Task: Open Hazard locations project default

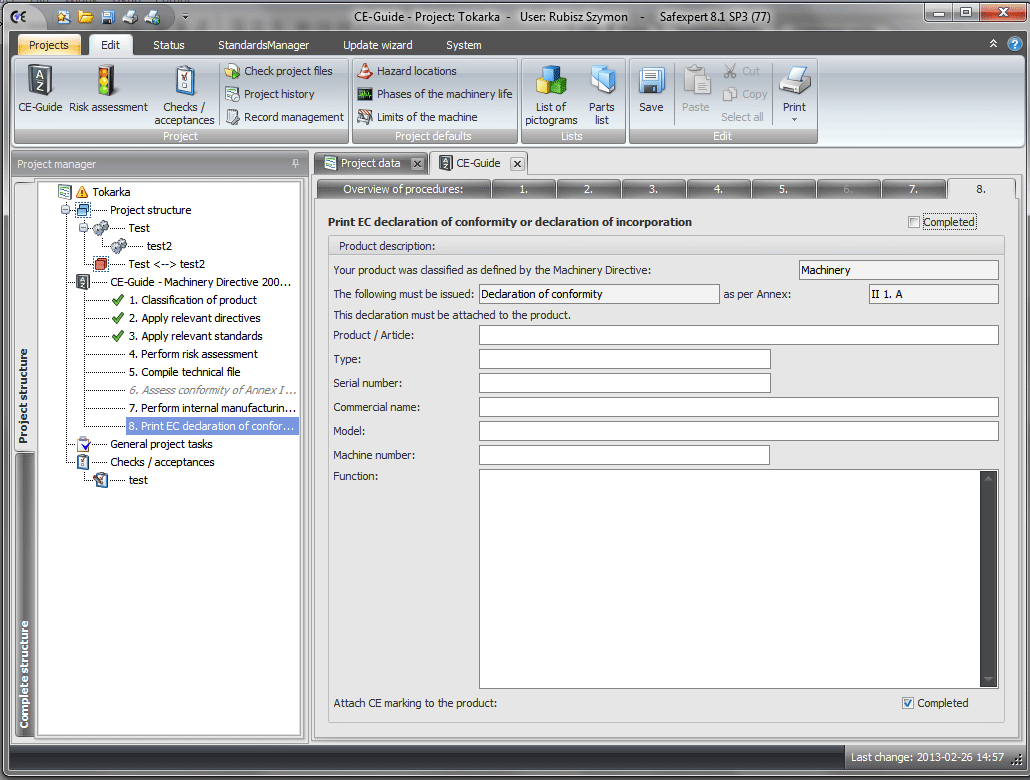Action: coord(415,71)
